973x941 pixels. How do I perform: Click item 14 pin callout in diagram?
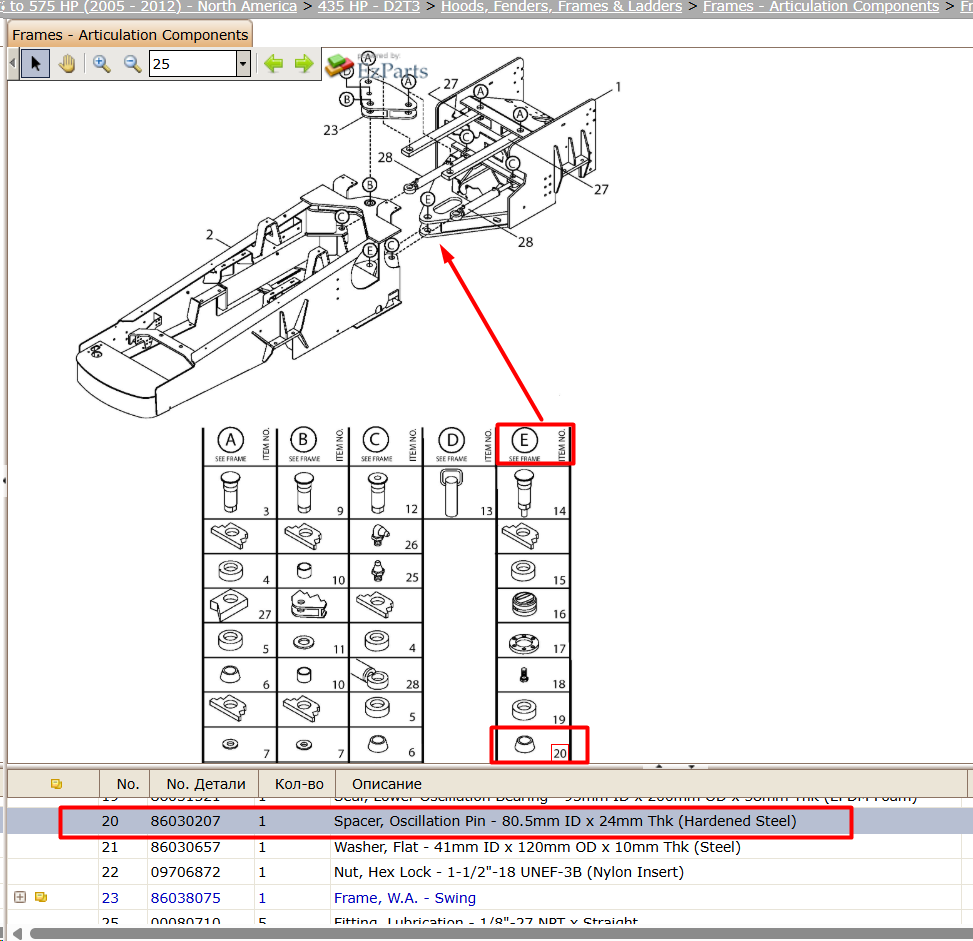559,511
